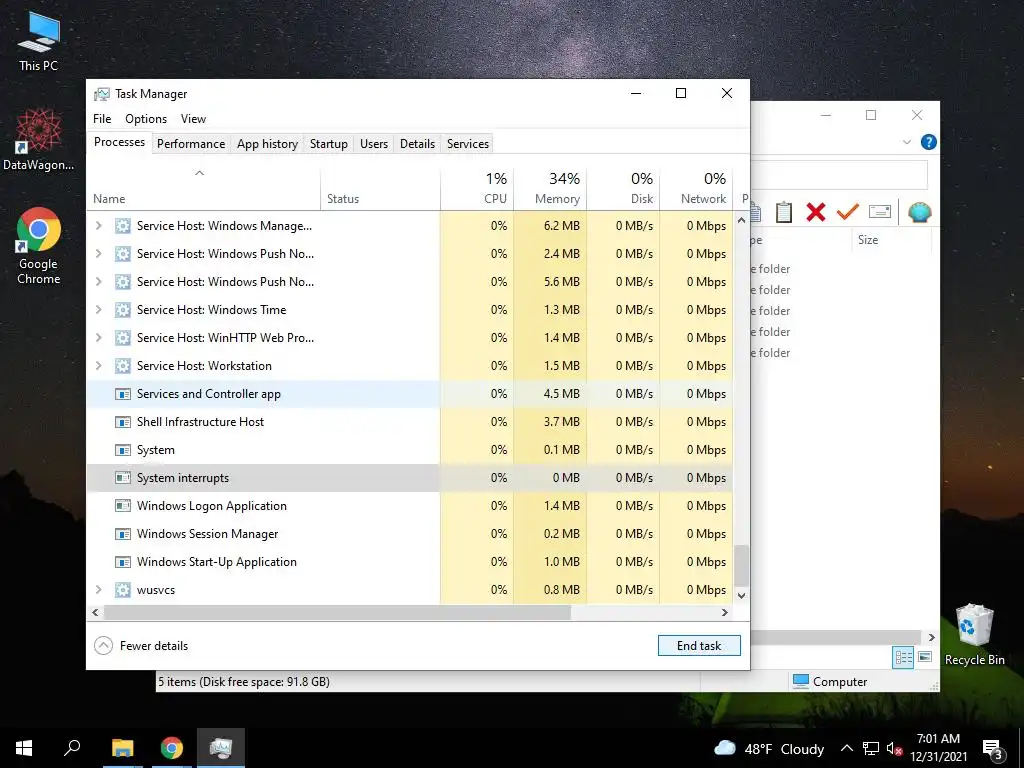
Task: Click the orange checkmark icon in Explorer toolbar
Action: pos(848,212)
